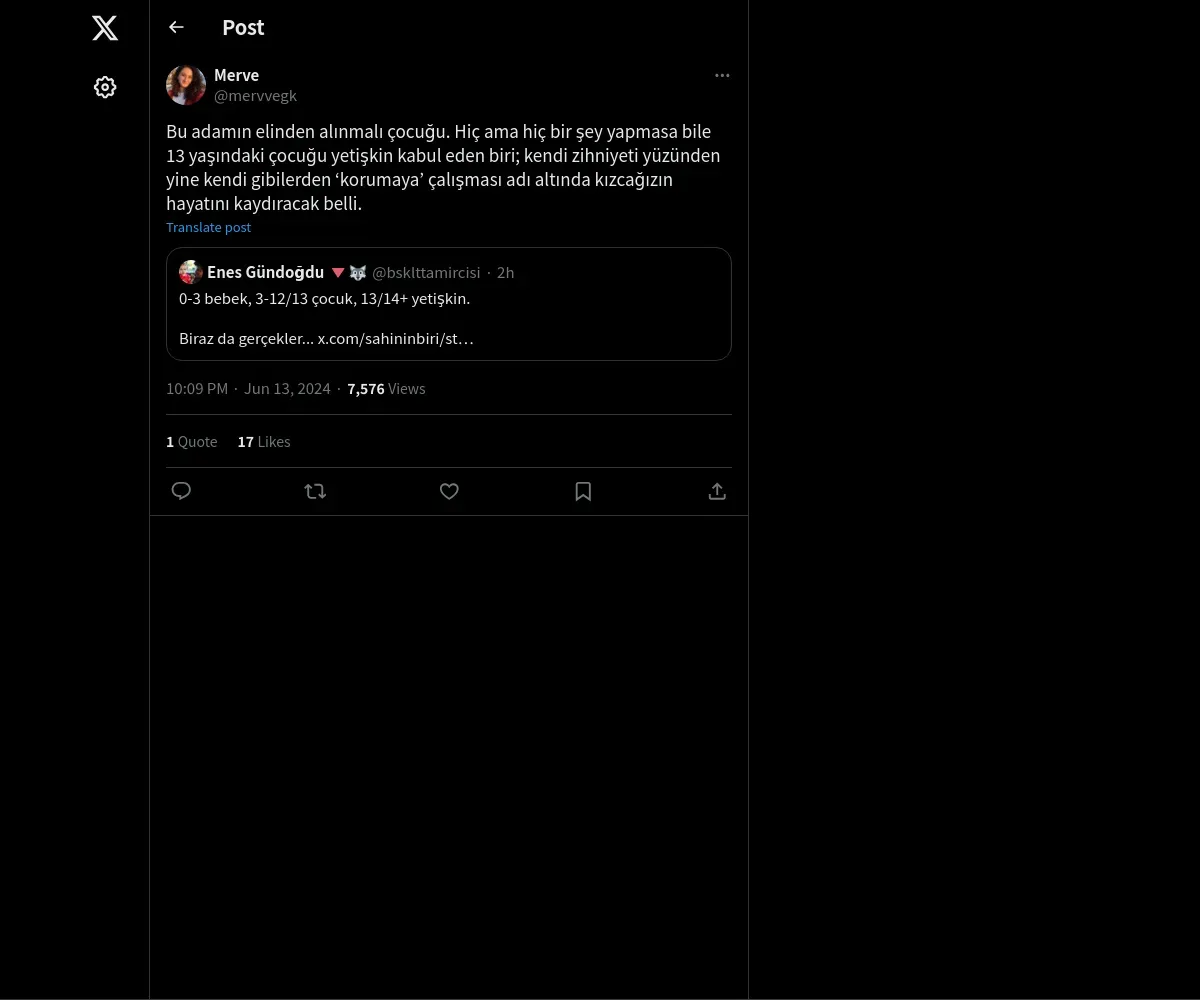The height and width of the screenshot is (1000, 1200).
Task: Open the settings gear icon
Action: click(x=105, y=87)
